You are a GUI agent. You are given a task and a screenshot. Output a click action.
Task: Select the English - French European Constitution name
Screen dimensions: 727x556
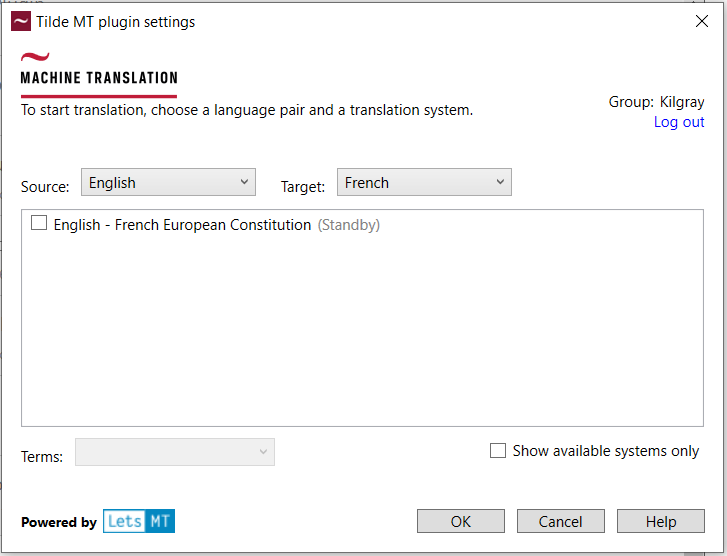click(182, 225)
